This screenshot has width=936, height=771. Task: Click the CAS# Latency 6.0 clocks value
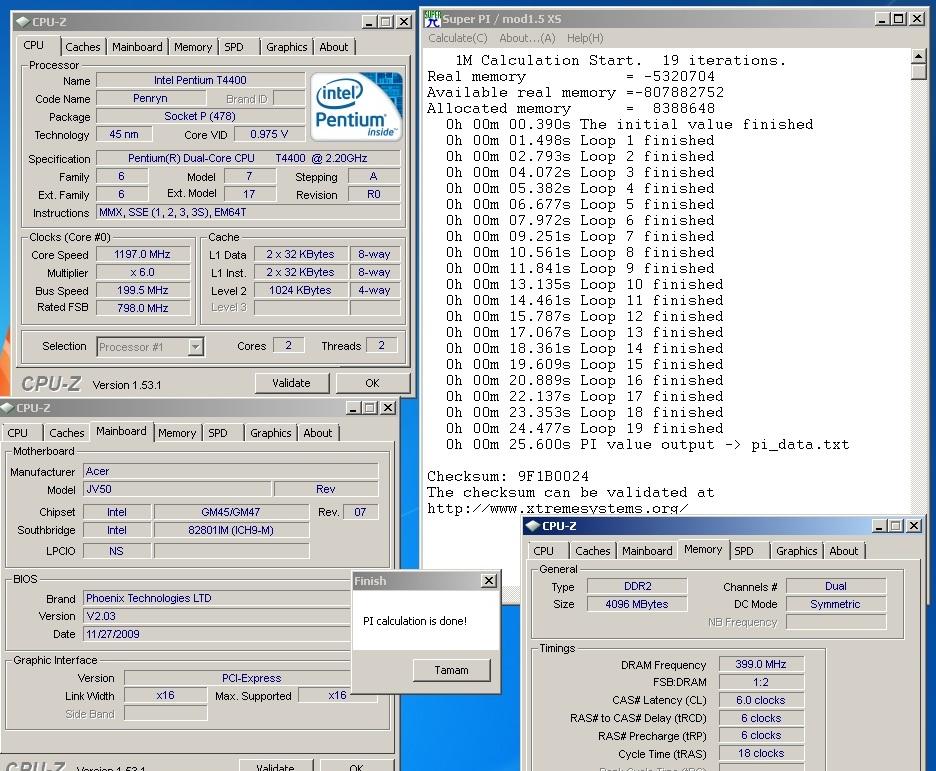[x=761, y=701]
